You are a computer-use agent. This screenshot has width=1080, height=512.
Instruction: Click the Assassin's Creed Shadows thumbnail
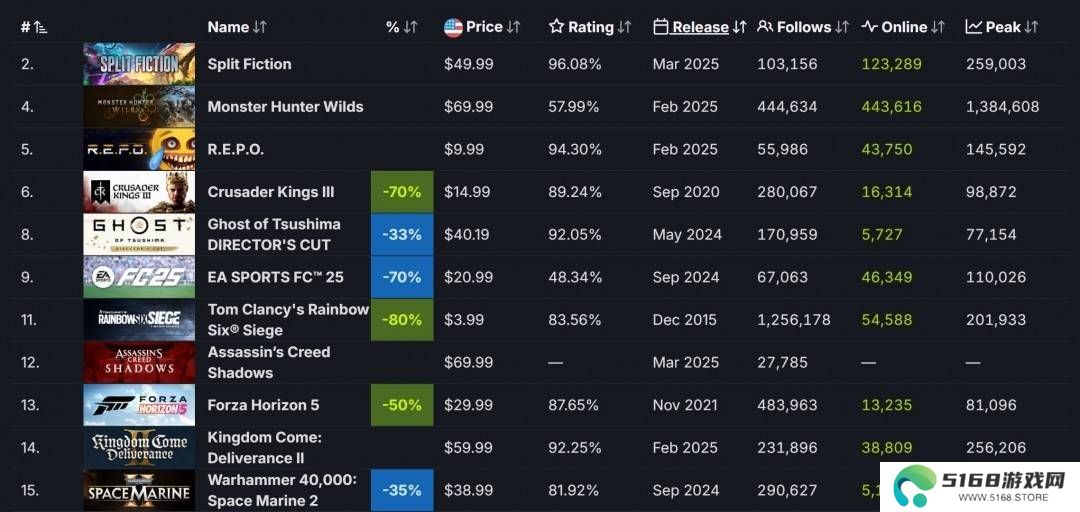point(139,362)
